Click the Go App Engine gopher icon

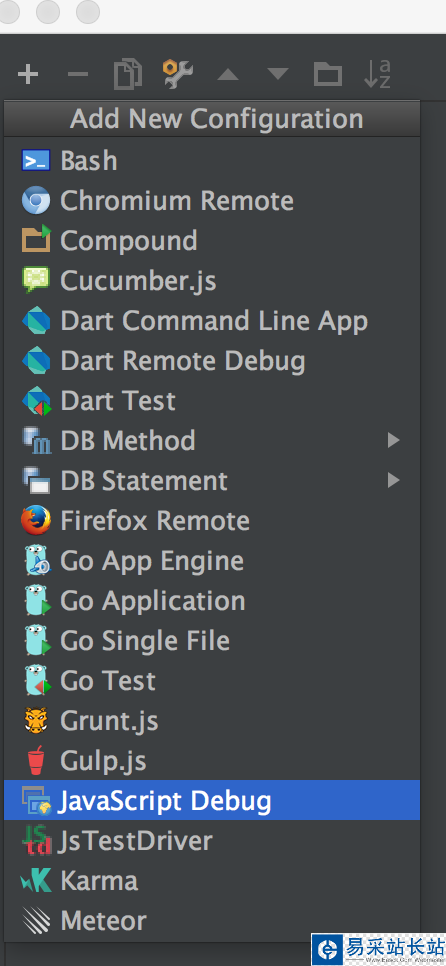coord(37,561)
